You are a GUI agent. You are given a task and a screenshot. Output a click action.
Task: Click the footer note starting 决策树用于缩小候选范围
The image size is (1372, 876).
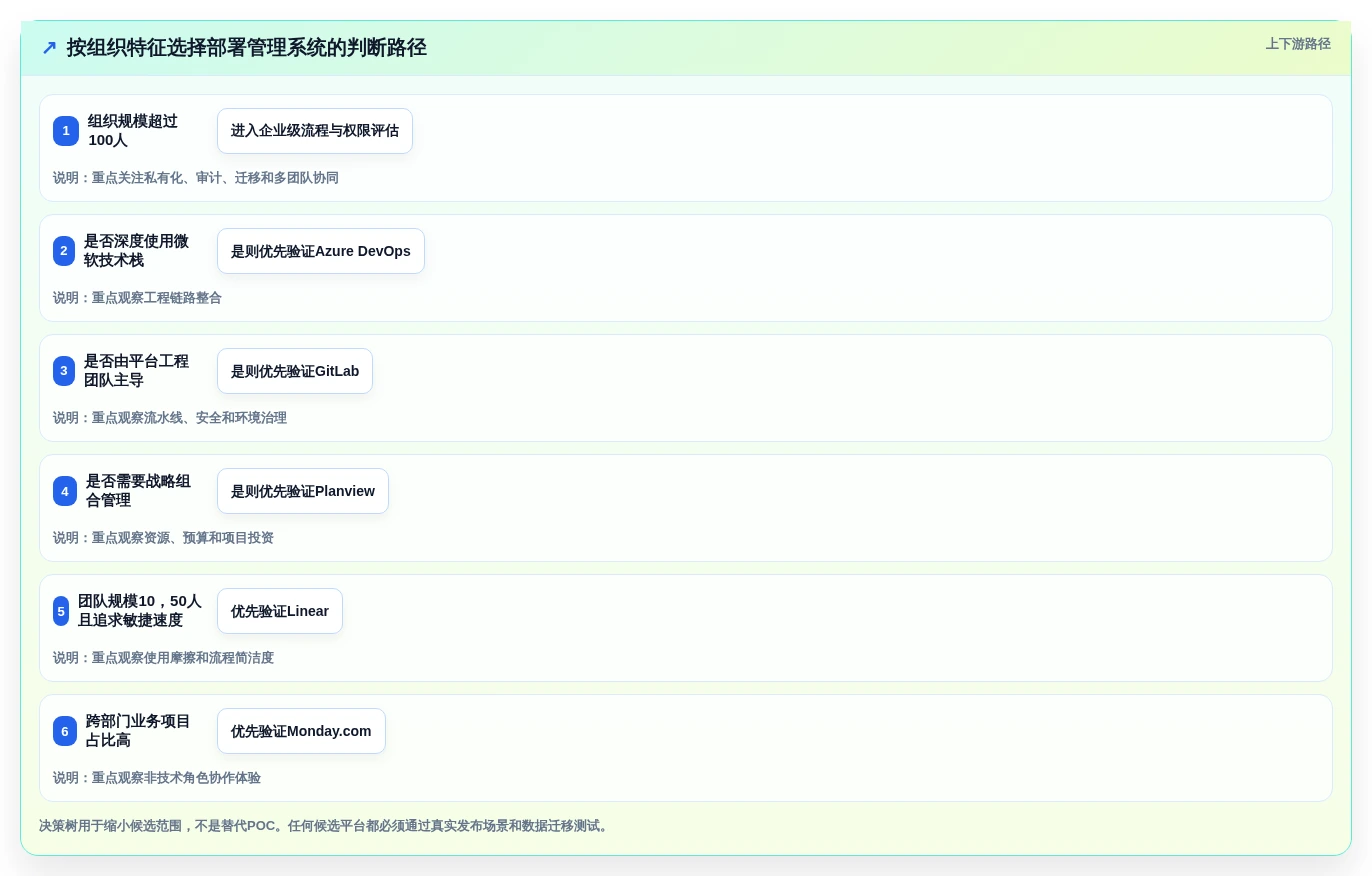326,826
